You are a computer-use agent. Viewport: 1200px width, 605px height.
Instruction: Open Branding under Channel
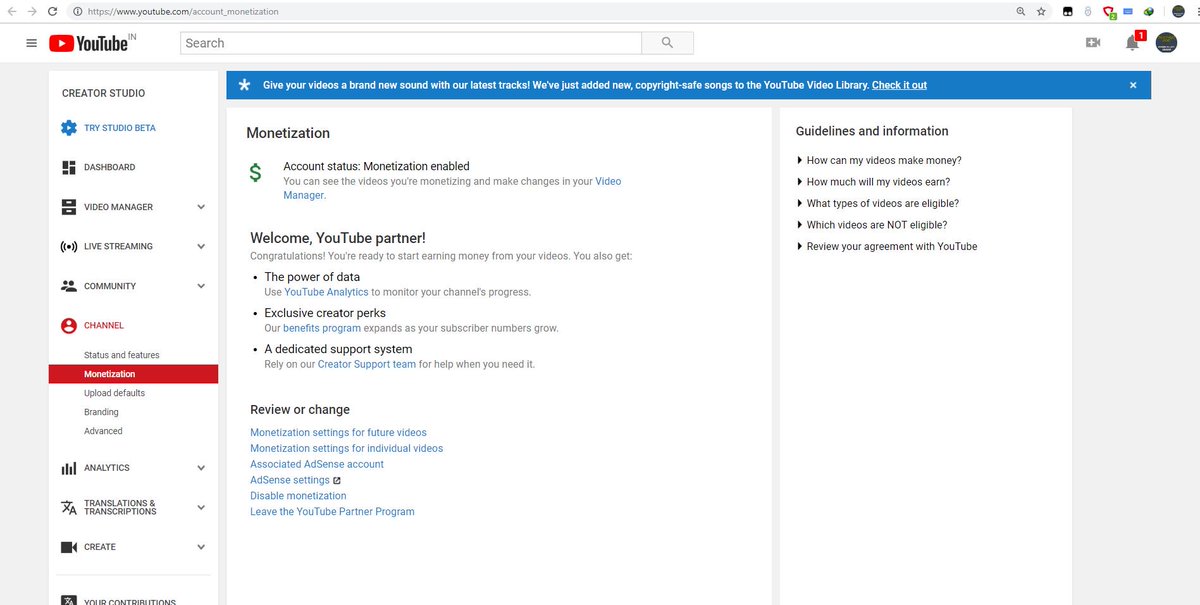[101, 412]
